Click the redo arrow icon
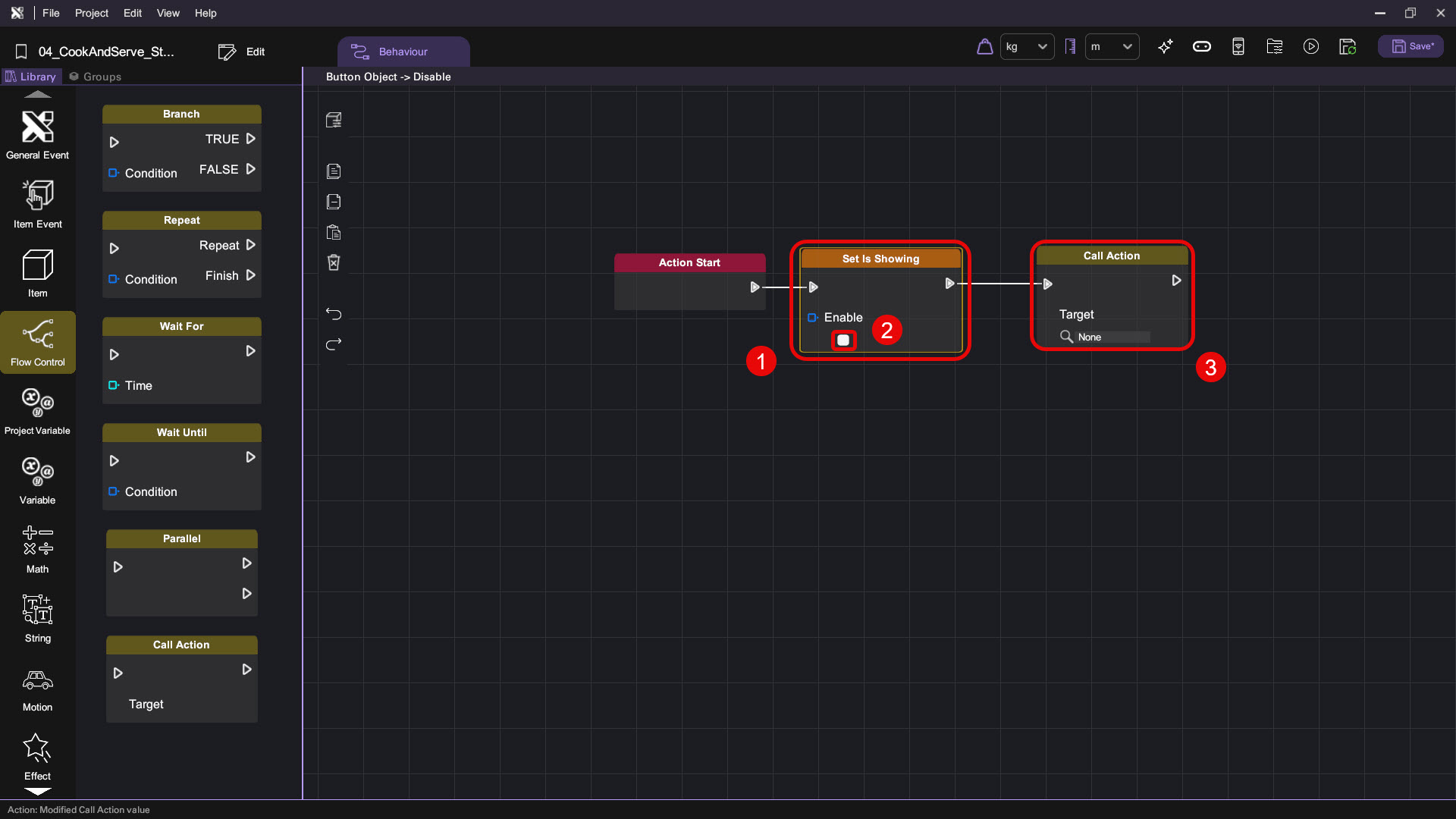Image resolution: width=1456 pixels, height=819 pixels. (x=334, y=344)
